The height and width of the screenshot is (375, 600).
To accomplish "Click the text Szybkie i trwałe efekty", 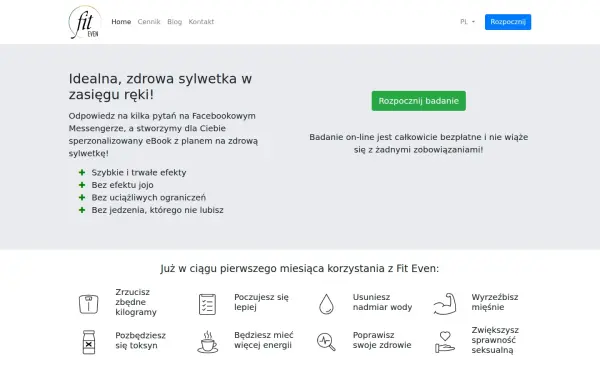I will coord(139,173).
